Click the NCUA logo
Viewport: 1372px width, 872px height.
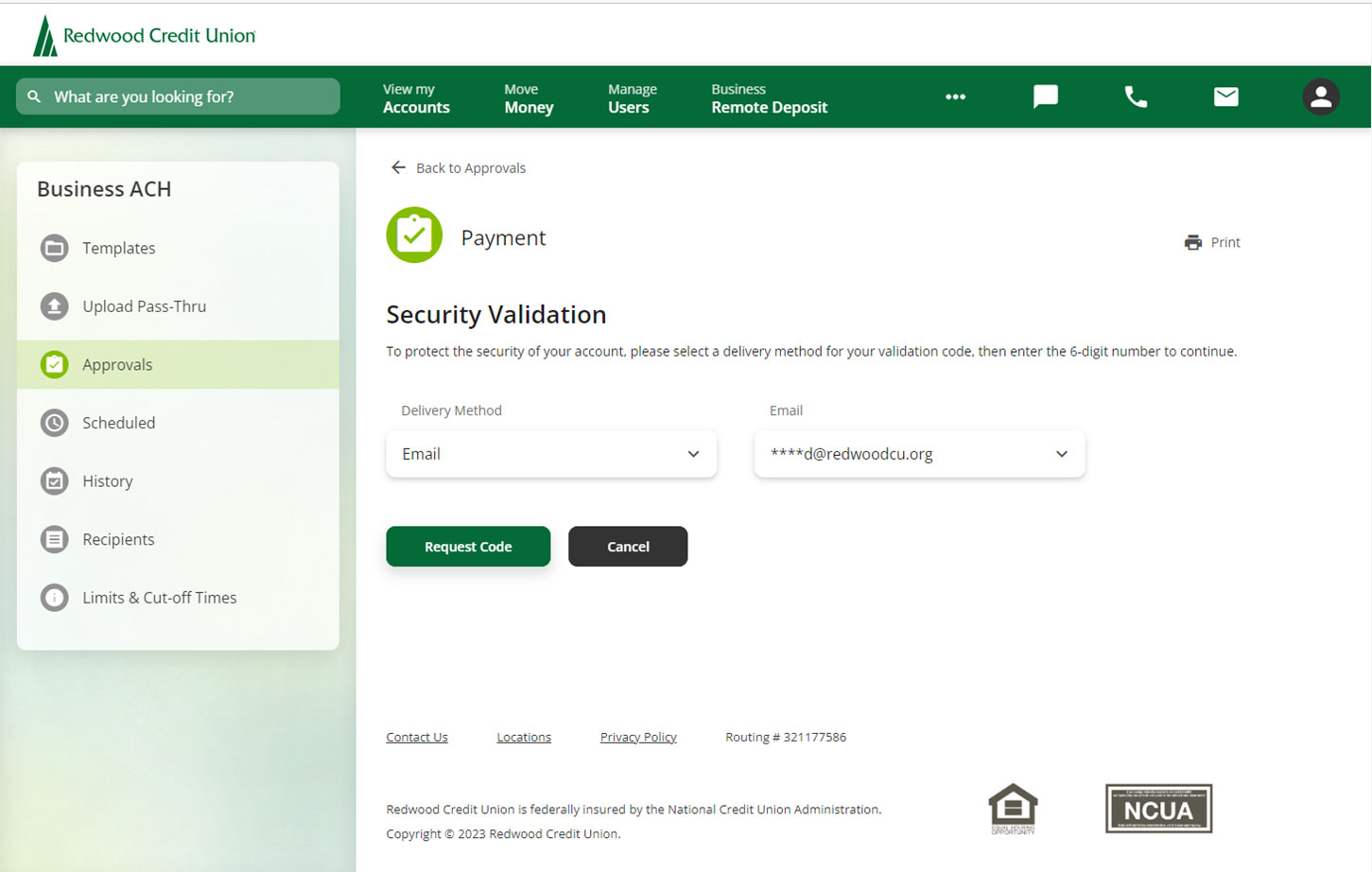[x=1158, y=809]
